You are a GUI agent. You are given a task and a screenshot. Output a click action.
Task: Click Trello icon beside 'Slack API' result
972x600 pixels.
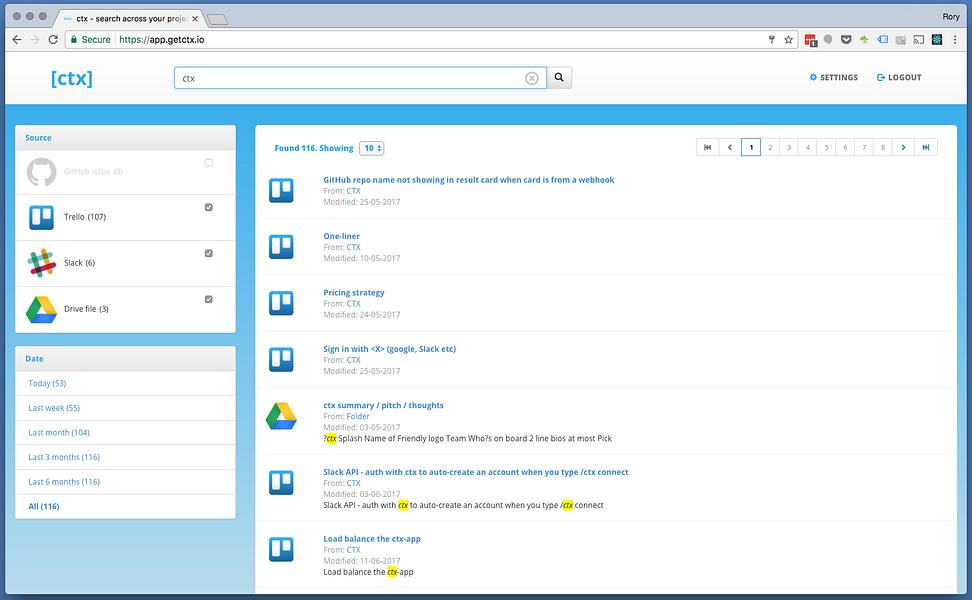pos(281,483)
